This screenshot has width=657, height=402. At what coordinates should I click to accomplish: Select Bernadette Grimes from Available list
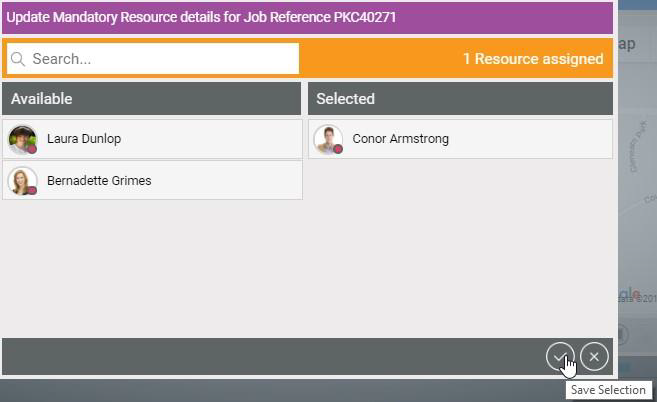pos(152,180)
